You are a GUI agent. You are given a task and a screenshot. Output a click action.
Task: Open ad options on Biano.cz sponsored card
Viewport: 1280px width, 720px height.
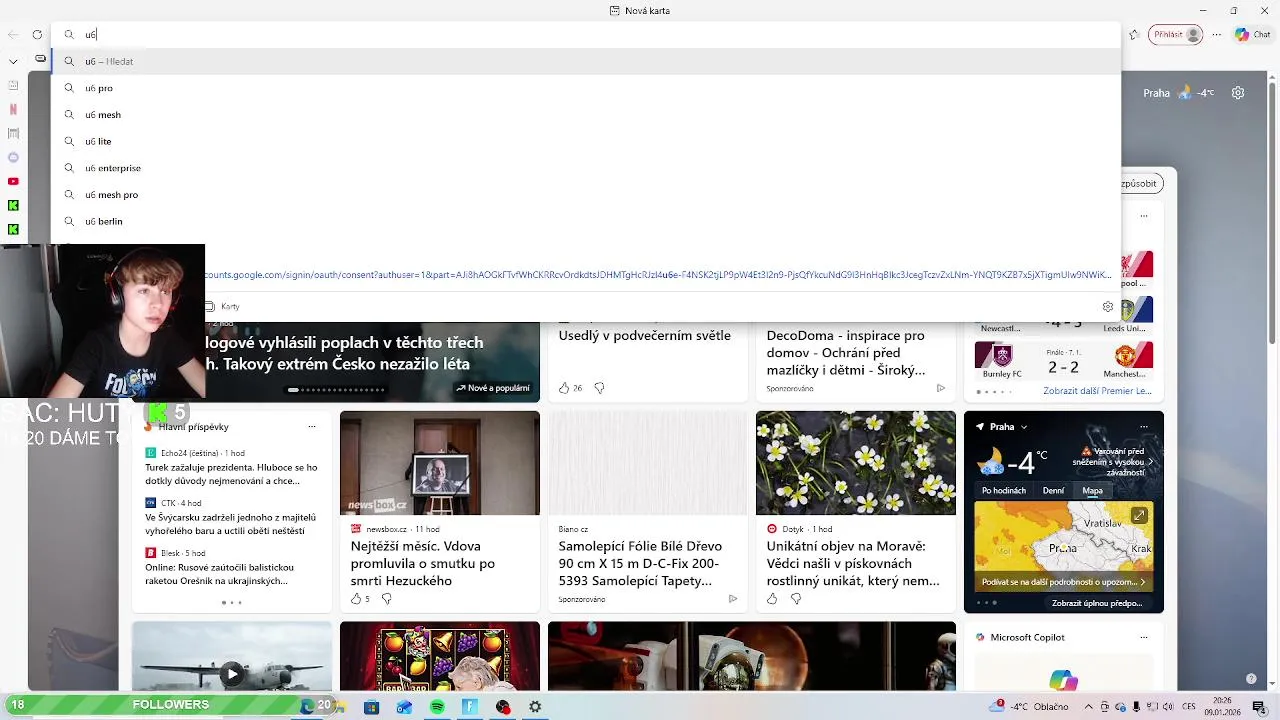(x=733, y=599)
